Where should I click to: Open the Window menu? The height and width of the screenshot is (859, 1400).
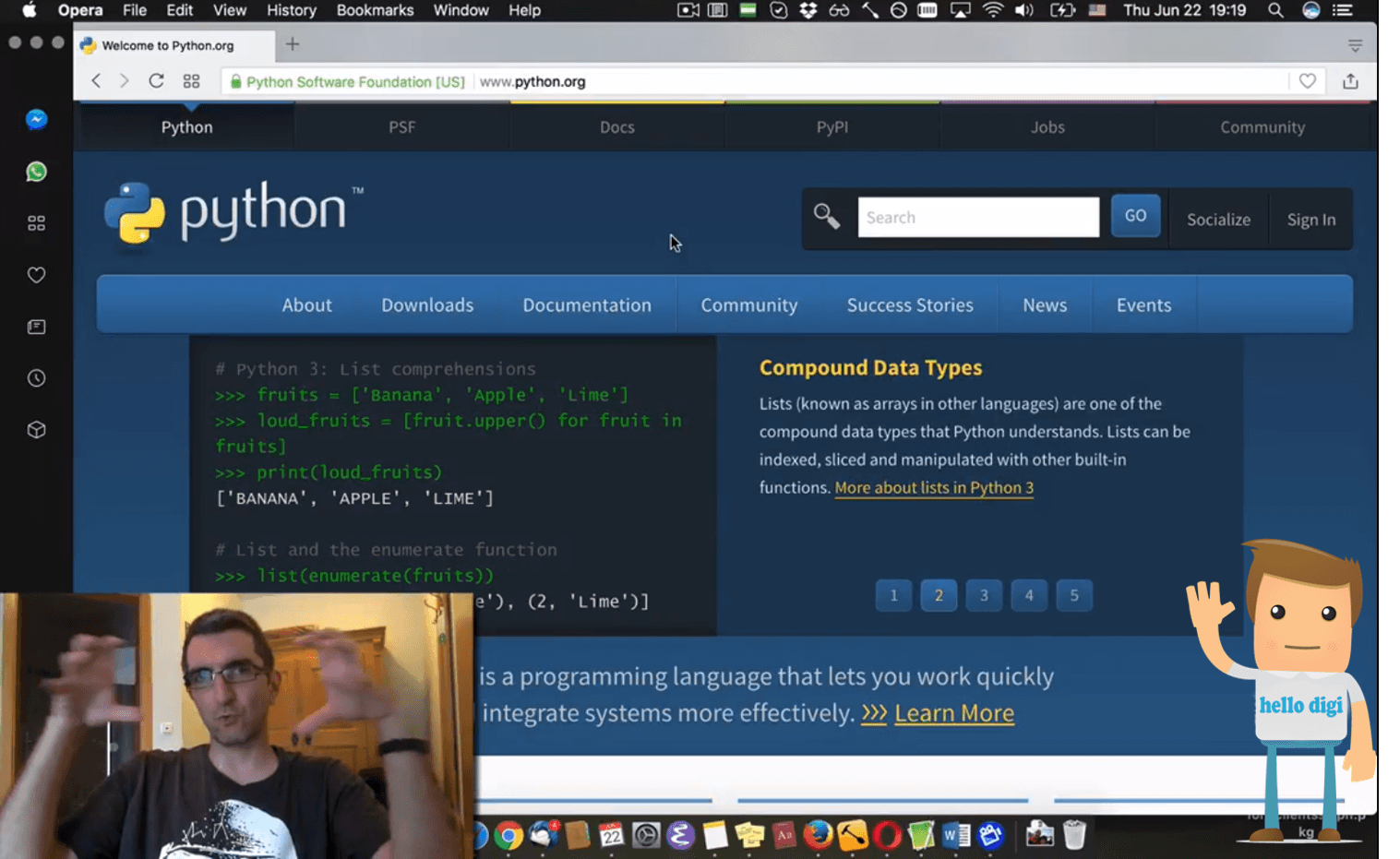pyautogui.click(x=461, y=10)
